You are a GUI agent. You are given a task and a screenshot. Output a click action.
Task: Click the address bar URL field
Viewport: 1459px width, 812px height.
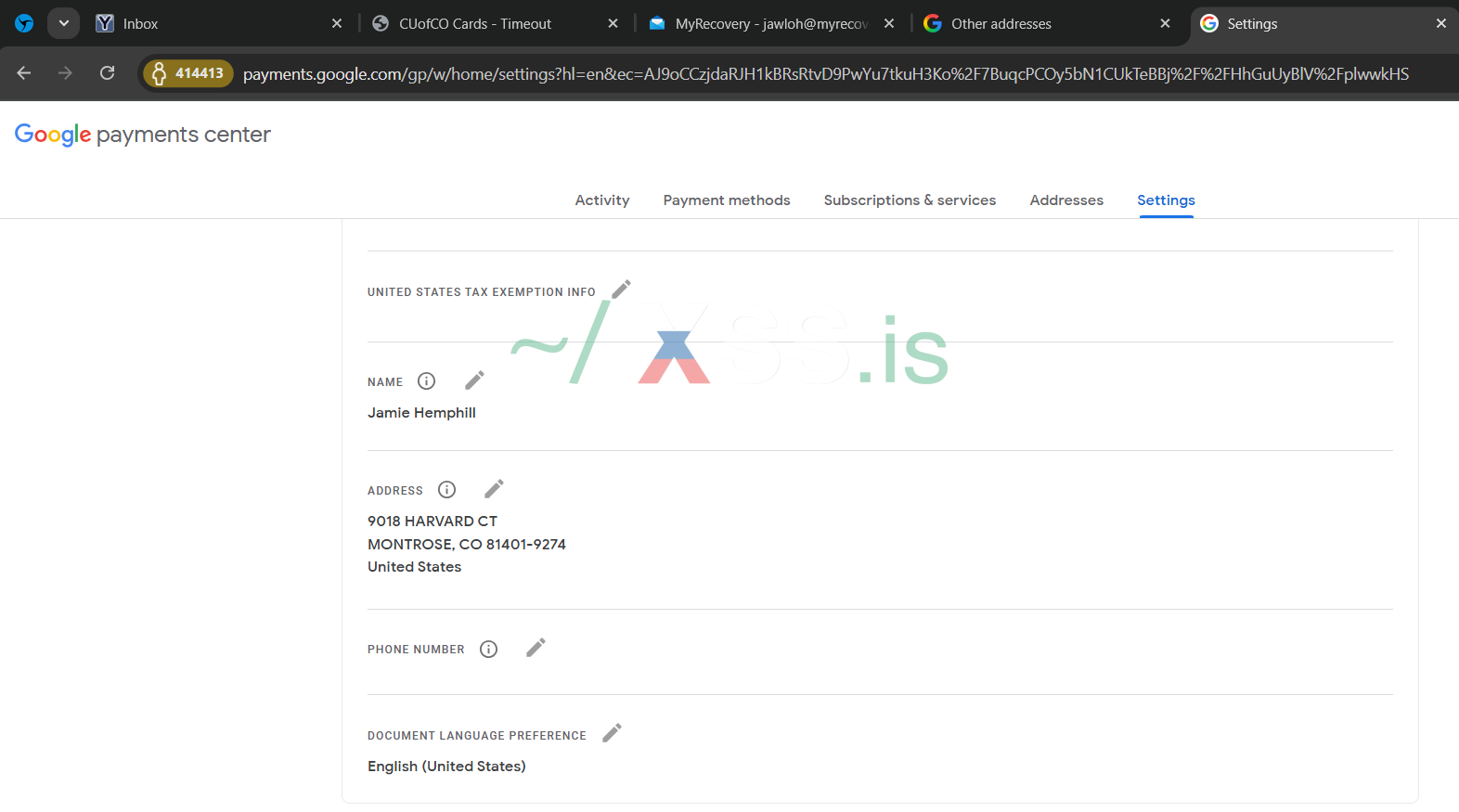click(x=825, y=74)
